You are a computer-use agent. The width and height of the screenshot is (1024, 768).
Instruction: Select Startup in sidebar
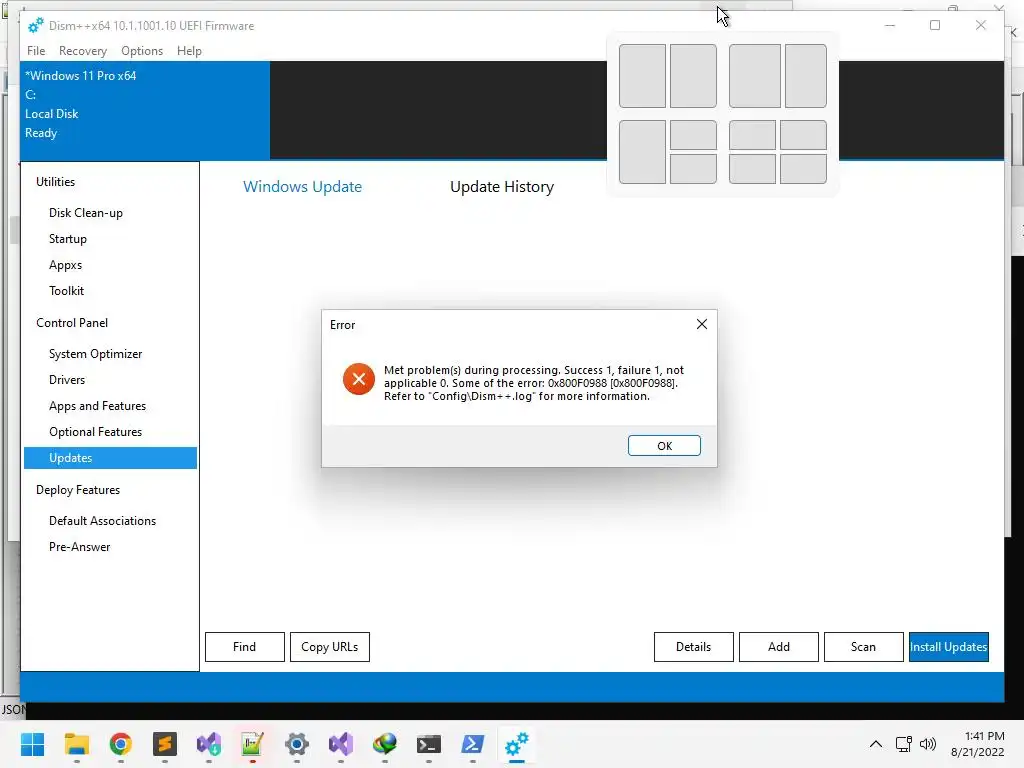point(68,239)
